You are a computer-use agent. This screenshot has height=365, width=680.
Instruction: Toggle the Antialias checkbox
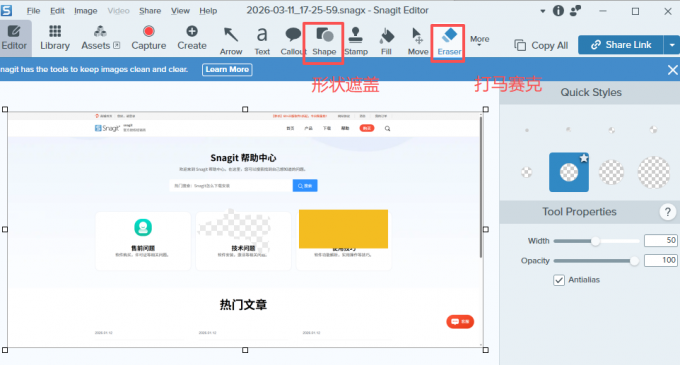click(559, 280)
